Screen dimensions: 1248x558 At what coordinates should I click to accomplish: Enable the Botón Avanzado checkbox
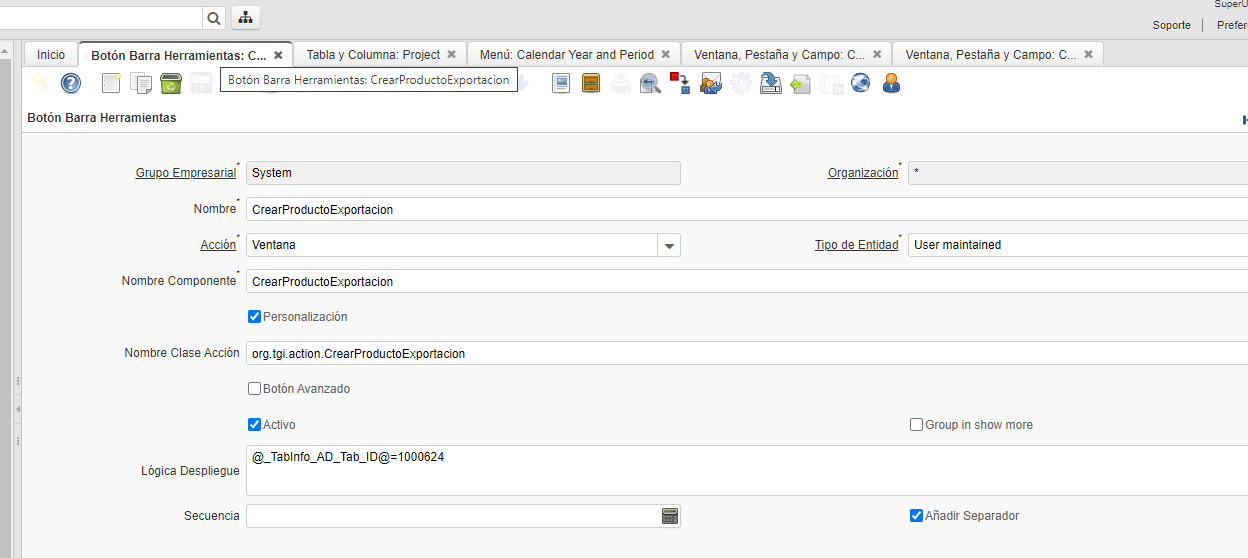tap(254, 389)
